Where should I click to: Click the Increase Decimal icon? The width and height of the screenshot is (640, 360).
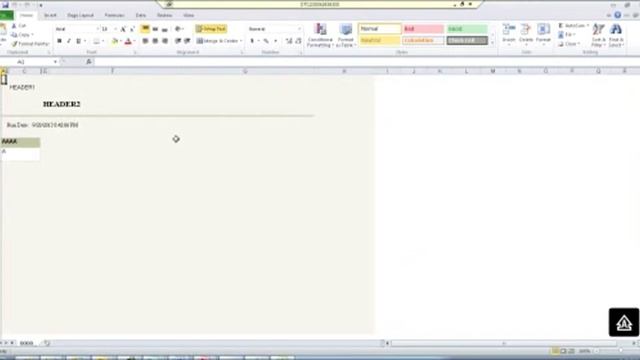pos(289,41)
